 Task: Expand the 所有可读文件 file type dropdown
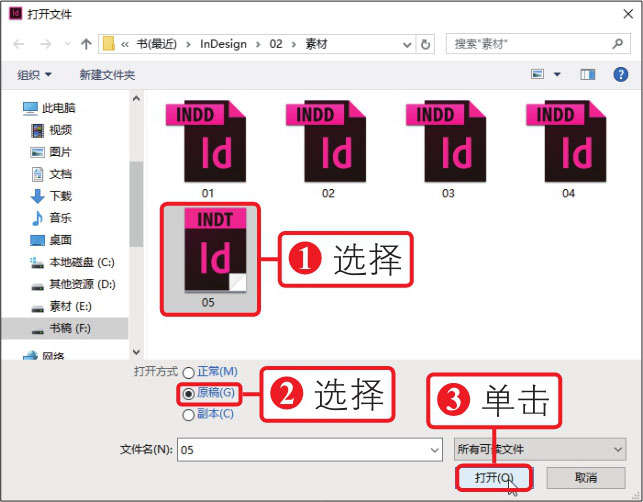[x=539, y=450]
